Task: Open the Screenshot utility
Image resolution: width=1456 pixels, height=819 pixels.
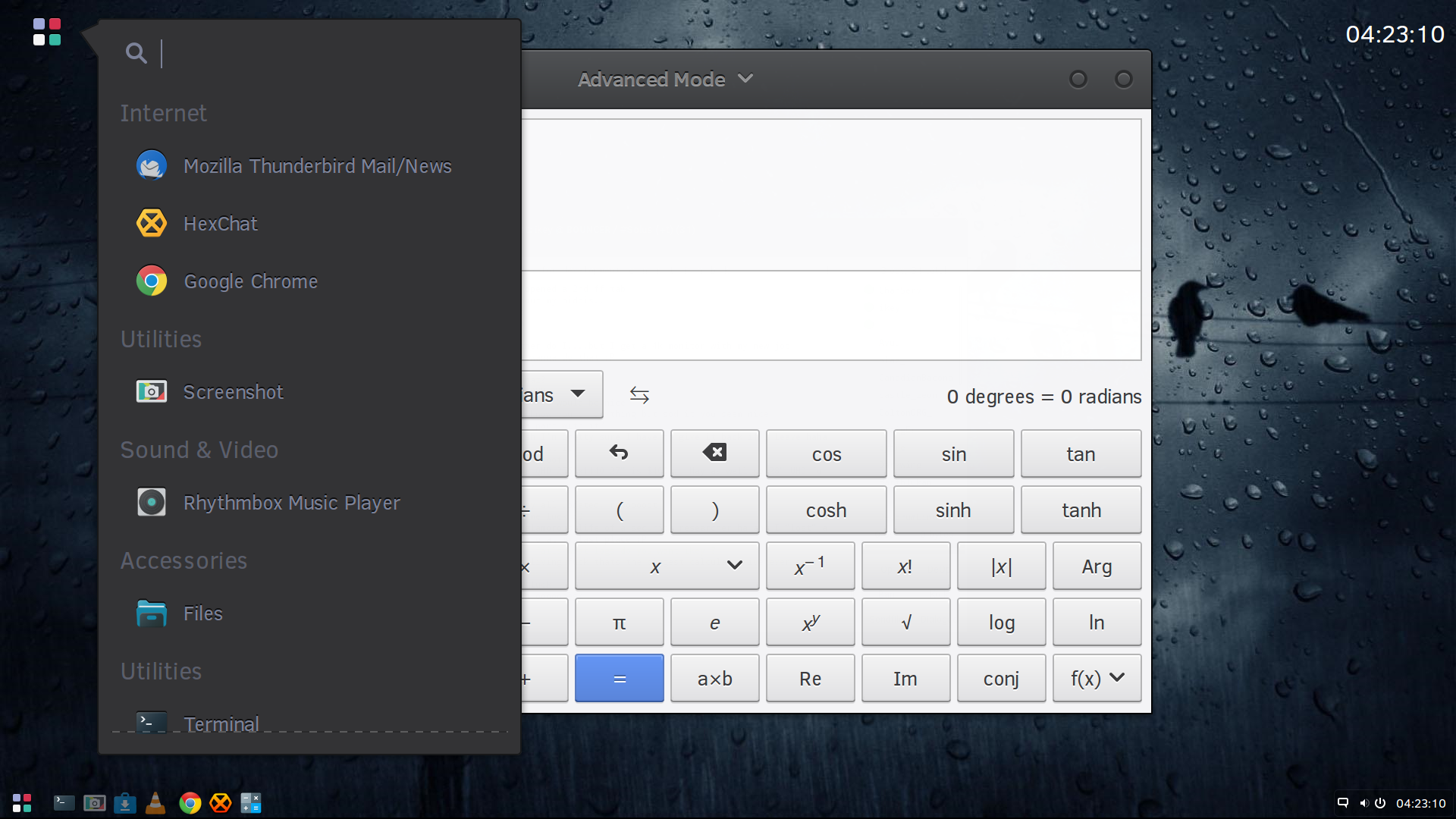Action: pyautogui.click(x=309, y=392)
